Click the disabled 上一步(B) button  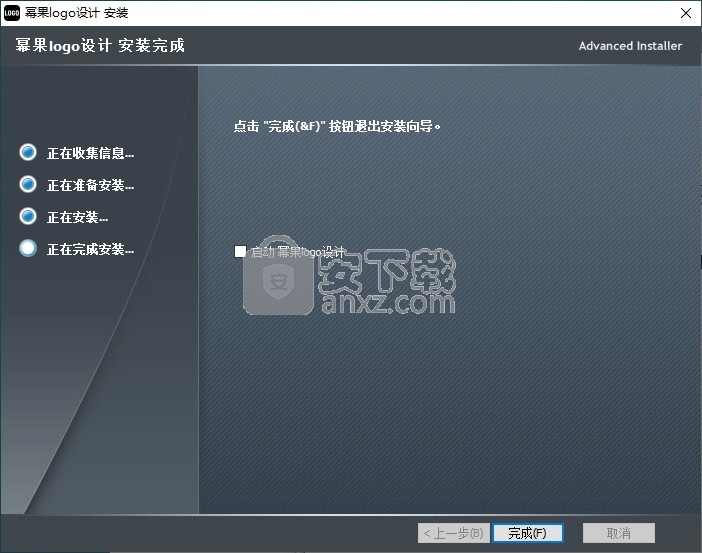pyautogui.click(x=453, y=533)
